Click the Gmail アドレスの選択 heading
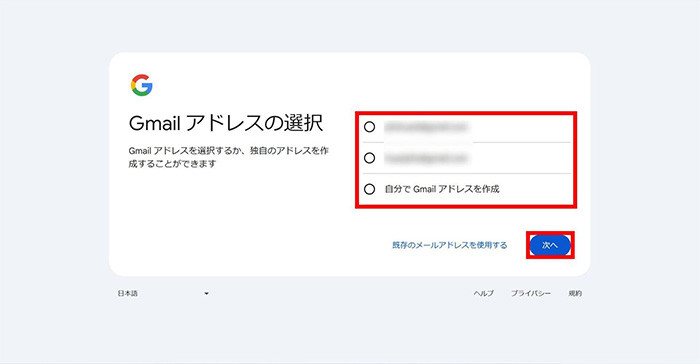Viewport: 700px width, 364px height. point(226,123)
